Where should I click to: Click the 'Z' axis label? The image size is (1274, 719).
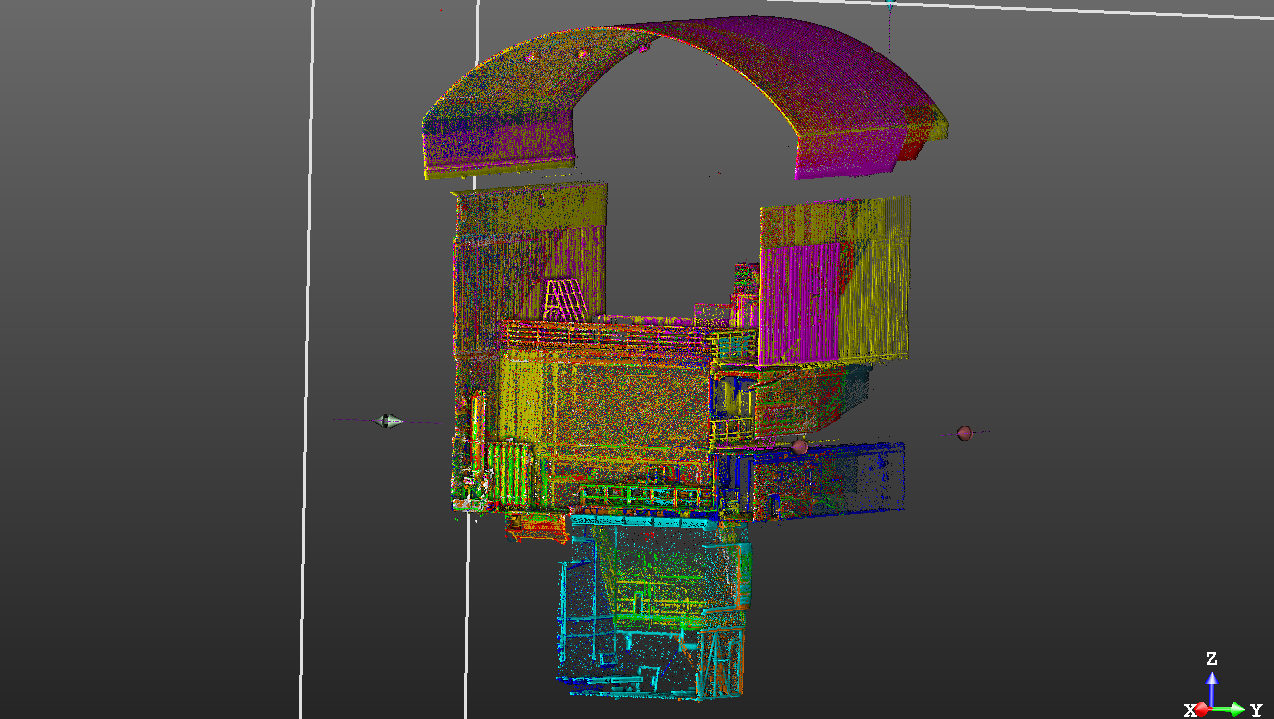point(1211,659)
